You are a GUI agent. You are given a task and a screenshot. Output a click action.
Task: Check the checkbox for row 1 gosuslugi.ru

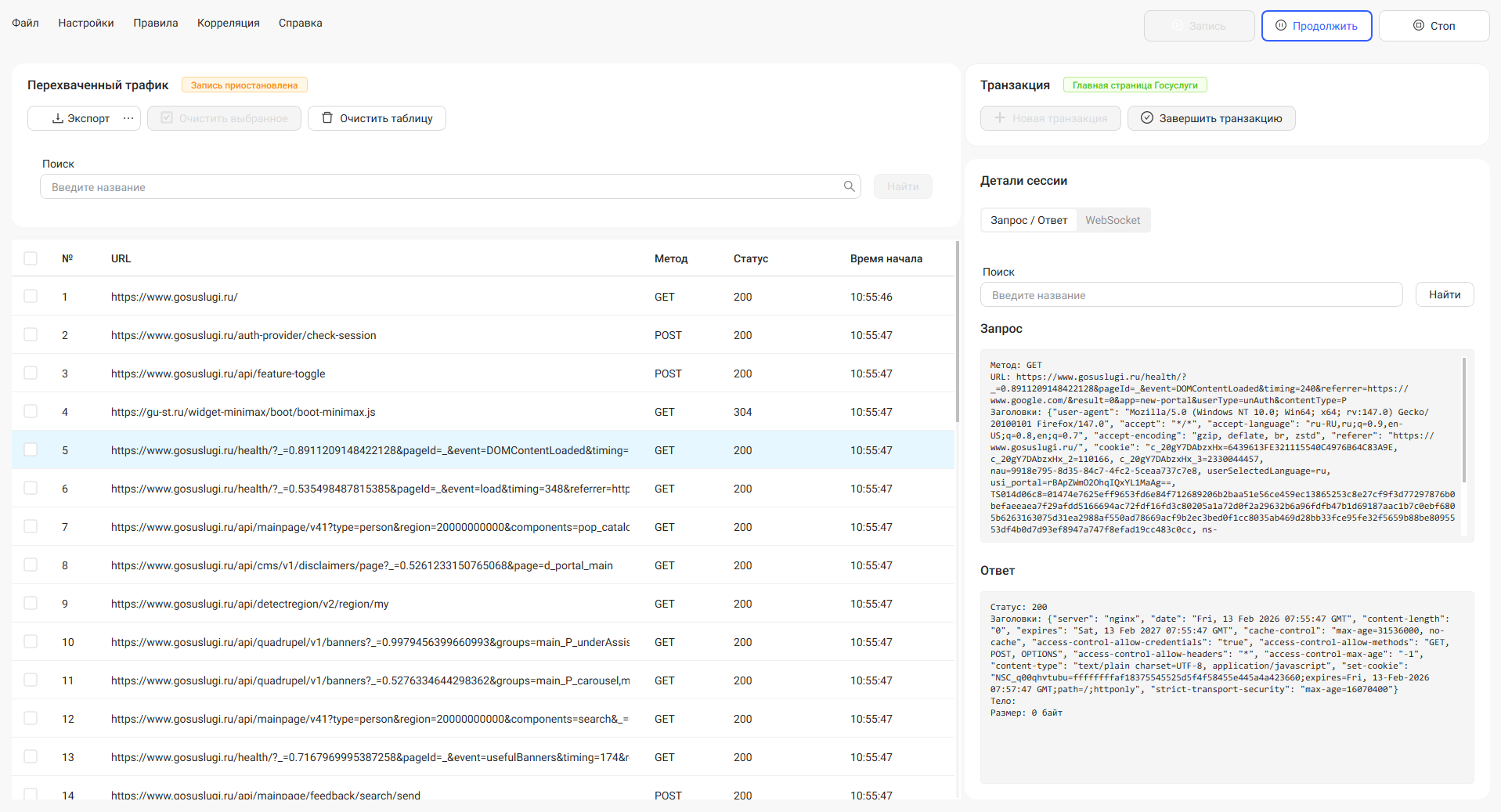(31, 297)
